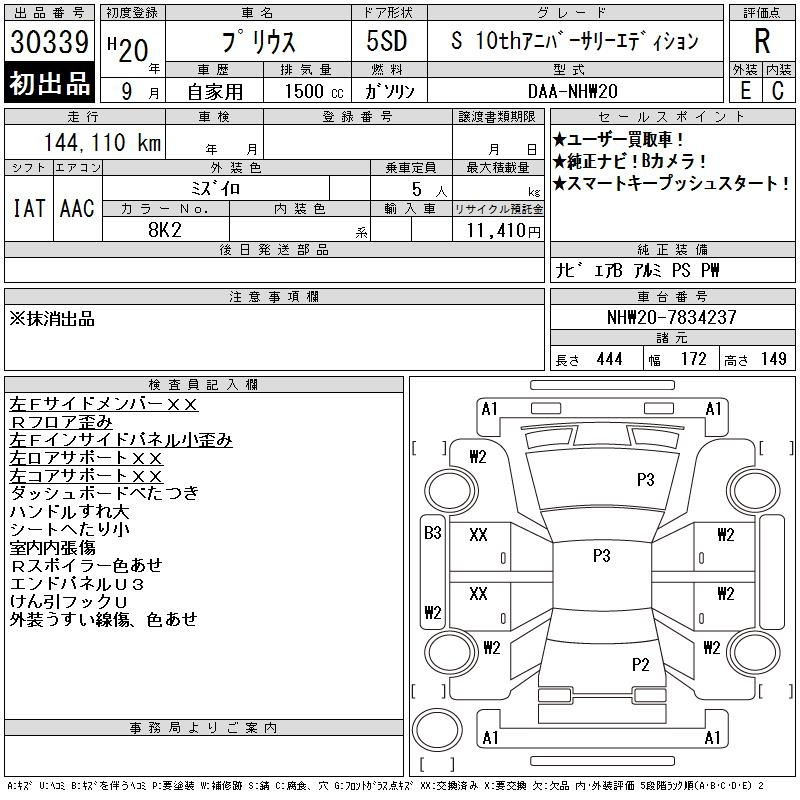The height and width of the screenshot is (800, 800).
Task: Select the evaluation grade R box
Action: click(762, 41)
